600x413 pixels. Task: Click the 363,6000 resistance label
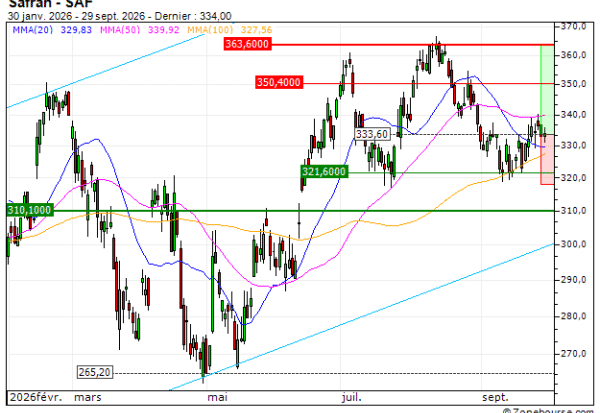[247, 44]
